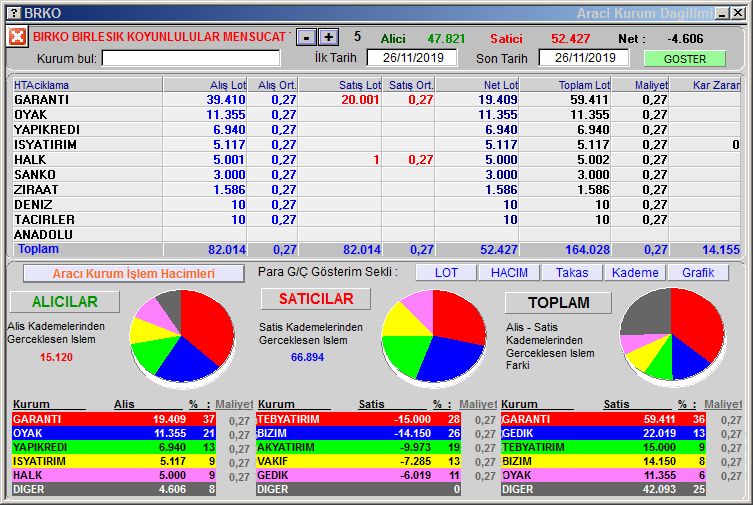The width and height of the screenshot is (753, 505).
Task: Click DIGER 42.093 row in total list
Action: (x=603, y=489)
